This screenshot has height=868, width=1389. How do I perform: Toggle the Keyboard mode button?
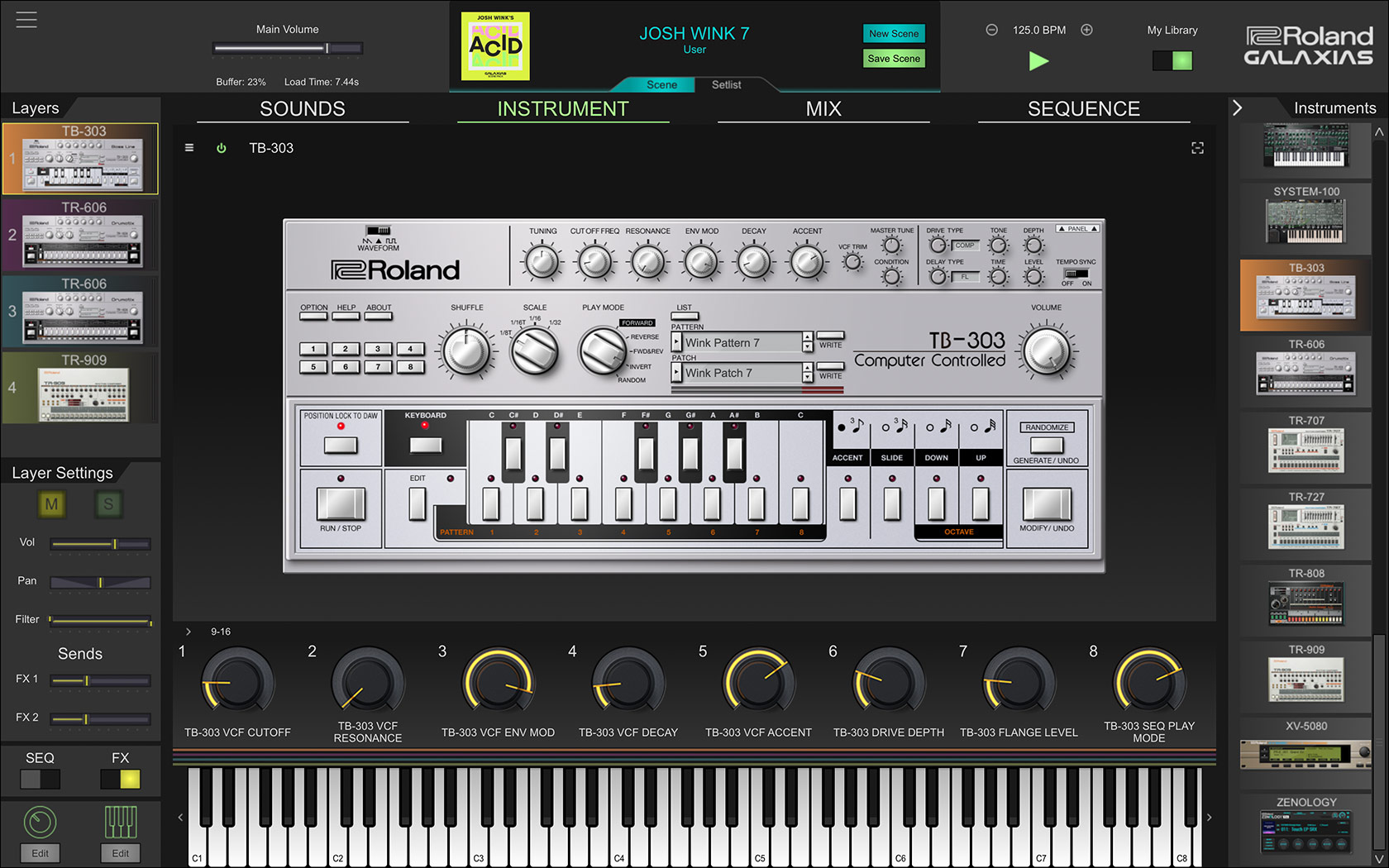[x=426, y=445]
